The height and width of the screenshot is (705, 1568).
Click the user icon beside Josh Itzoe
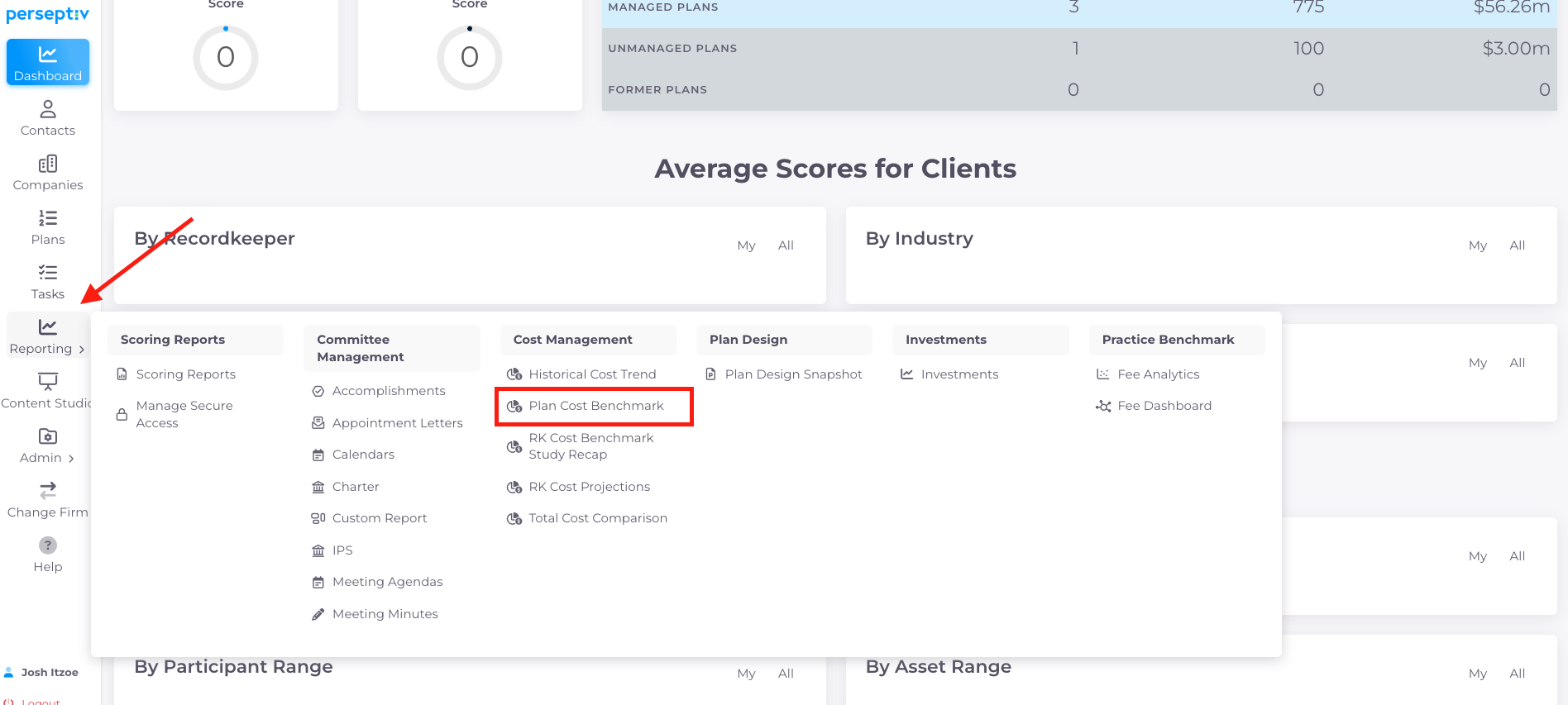pos(9,672)
